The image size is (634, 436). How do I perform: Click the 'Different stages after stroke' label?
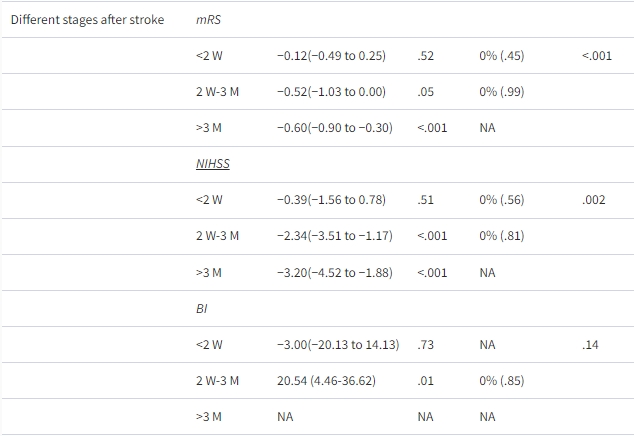pos(87,20)
